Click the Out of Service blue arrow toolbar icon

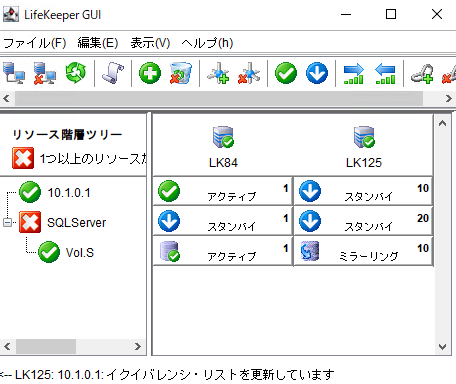[x=317, y=73]
